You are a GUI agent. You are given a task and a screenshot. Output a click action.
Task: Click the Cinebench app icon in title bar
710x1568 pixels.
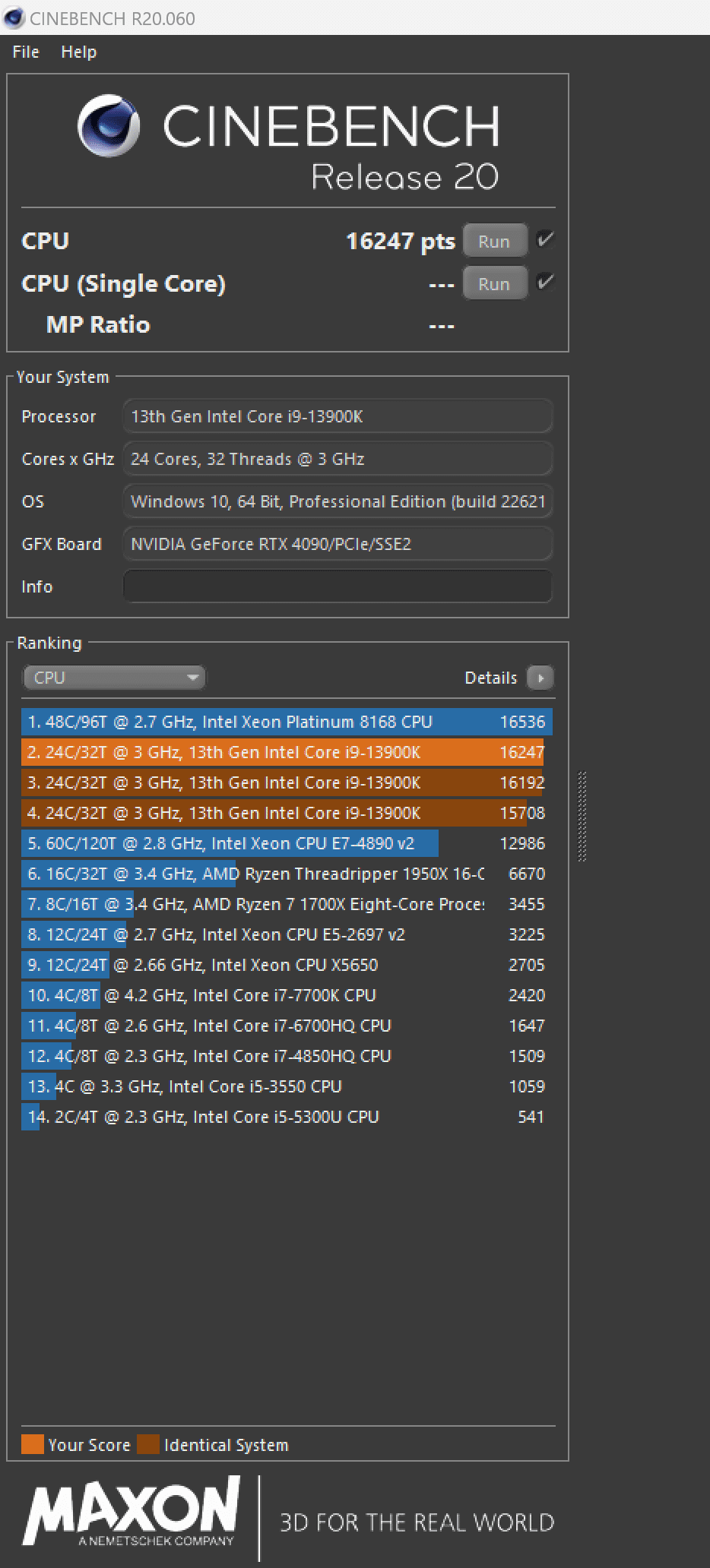pos(13,17)
